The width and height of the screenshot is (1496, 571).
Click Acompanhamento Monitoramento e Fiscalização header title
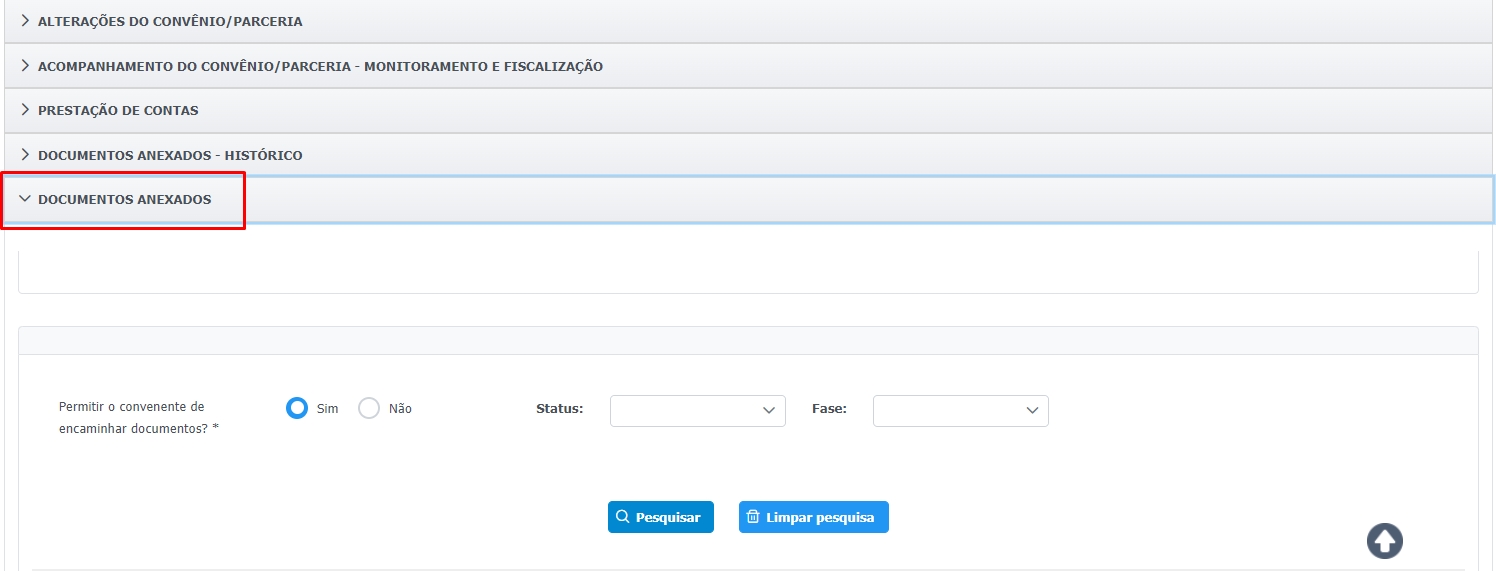click(320, 66)
